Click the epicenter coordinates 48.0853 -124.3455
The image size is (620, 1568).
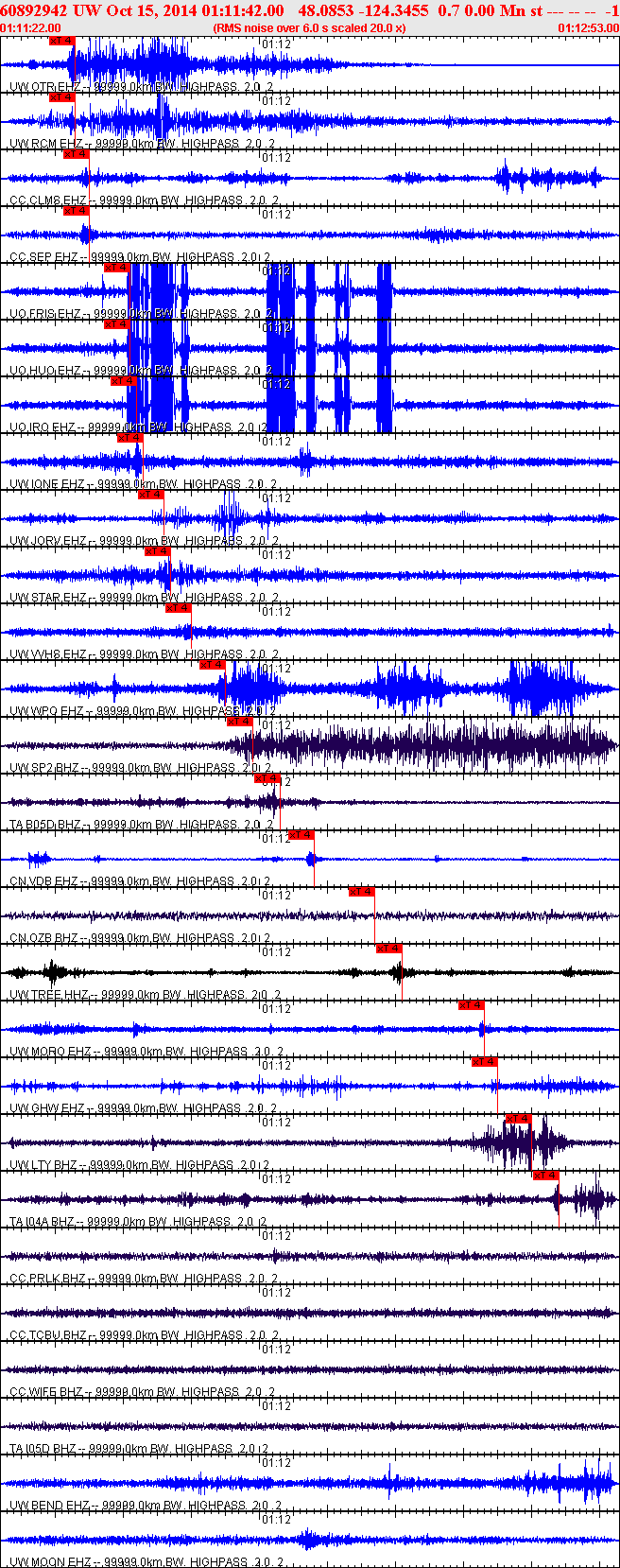(x=363, y=10)
